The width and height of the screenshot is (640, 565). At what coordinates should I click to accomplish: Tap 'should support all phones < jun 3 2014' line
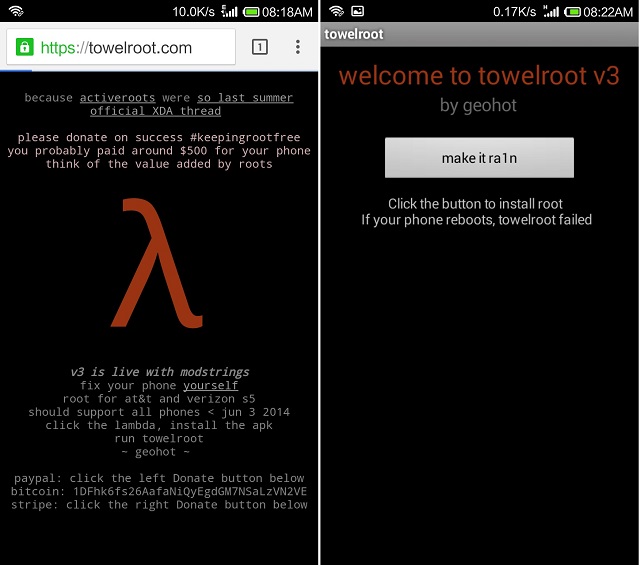pyautogui.click(x=159, y=412)
